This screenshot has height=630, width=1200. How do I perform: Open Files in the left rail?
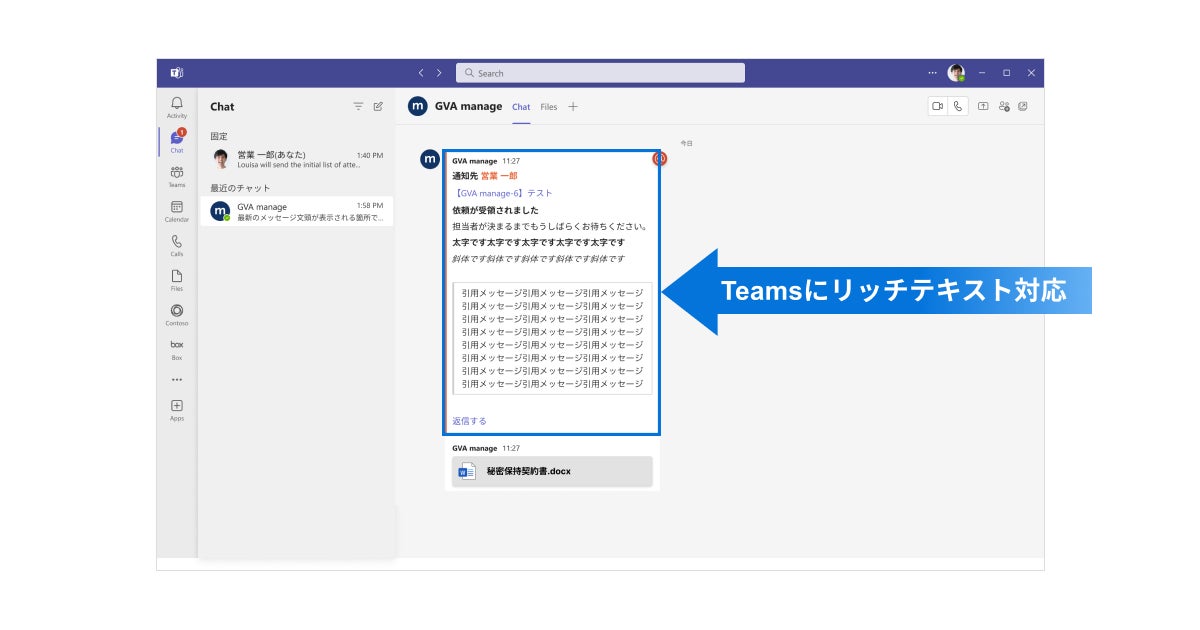[x=177, y=280]
